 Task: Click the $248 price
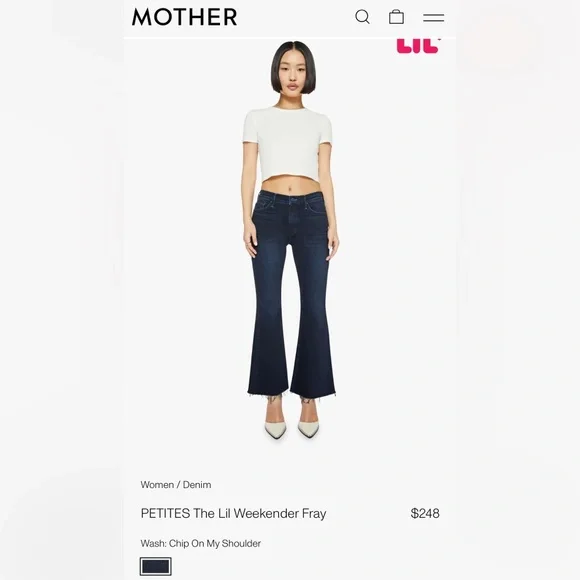(x=425, y=513)
